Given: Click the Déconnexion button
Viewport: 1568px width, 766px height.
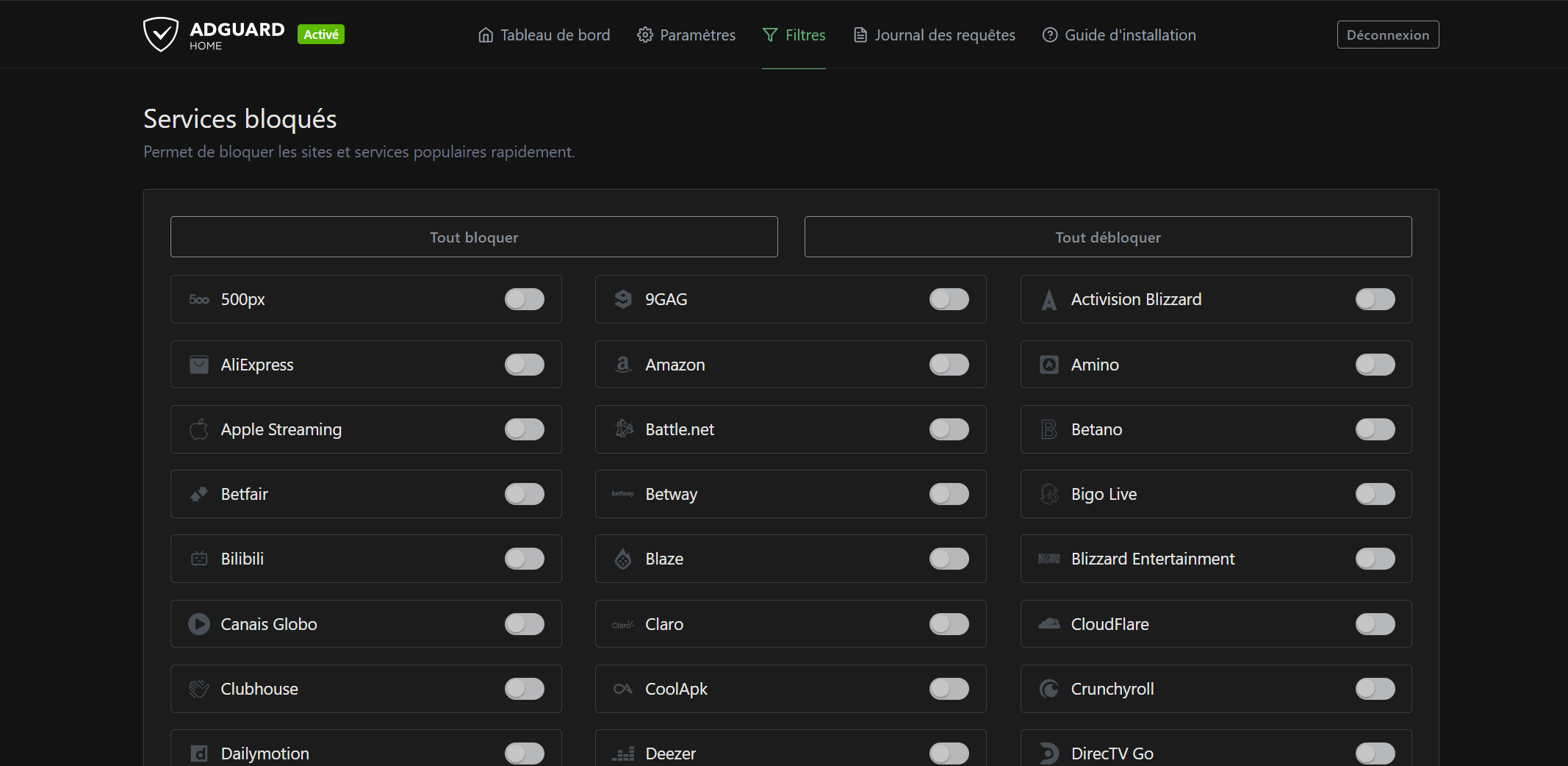Looking at the screenshot, I should tap(1388, 35).
